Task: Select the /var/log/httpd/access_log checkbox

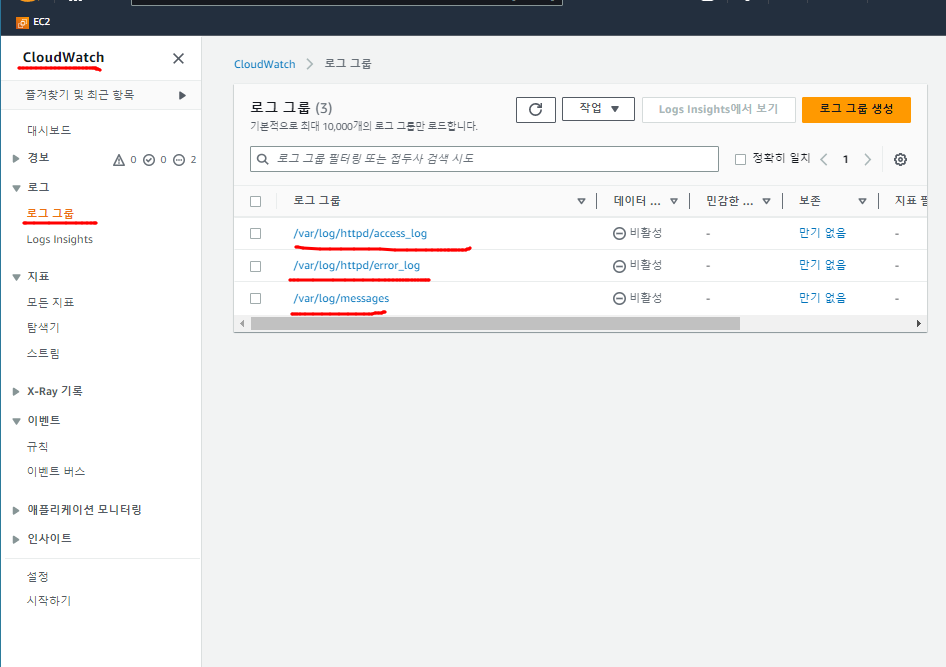Action: click(256, 233)
